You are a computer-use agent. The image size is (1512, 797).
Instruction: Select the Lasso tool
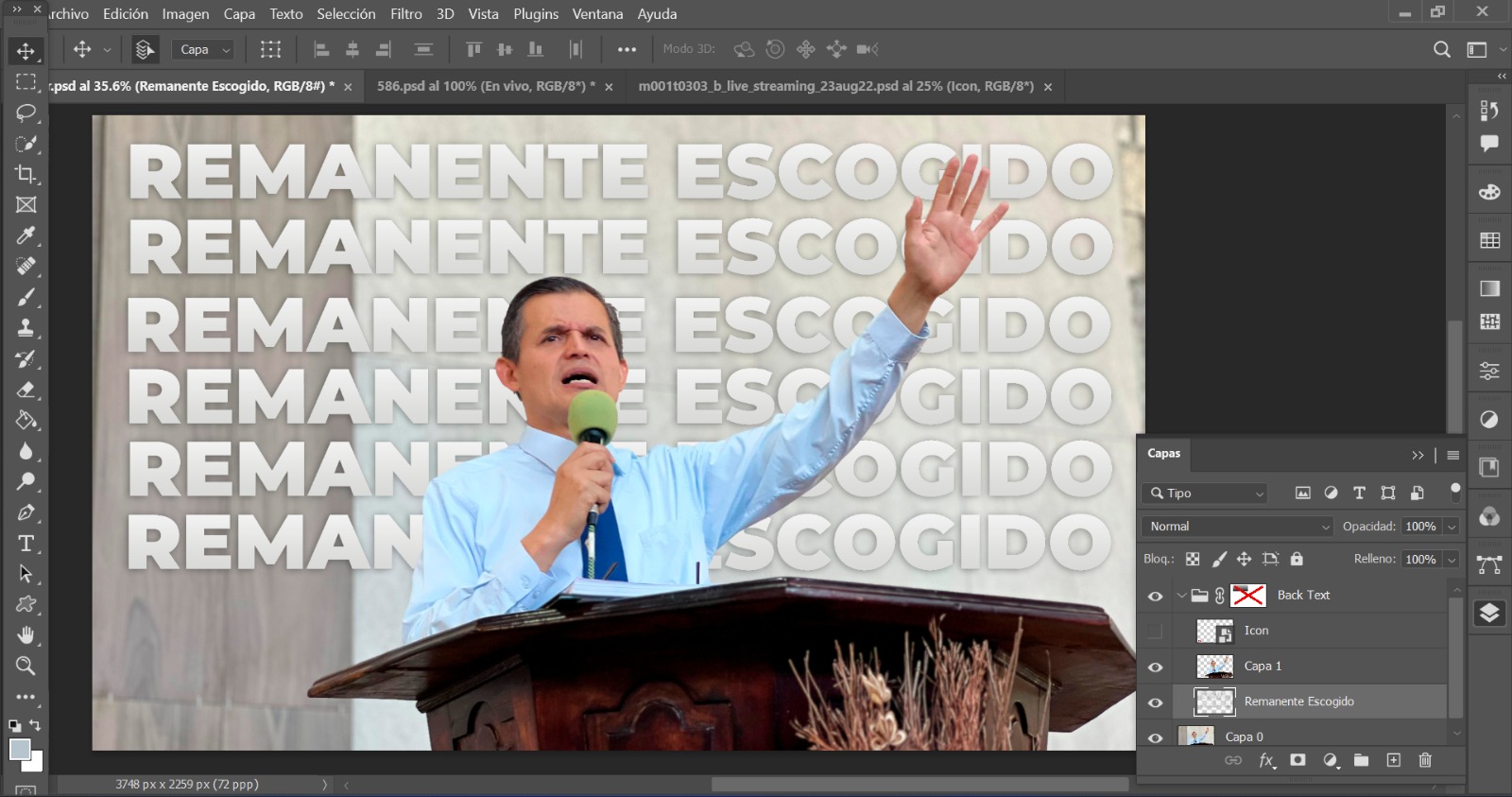pyautogui.click(x=26, y=113)
